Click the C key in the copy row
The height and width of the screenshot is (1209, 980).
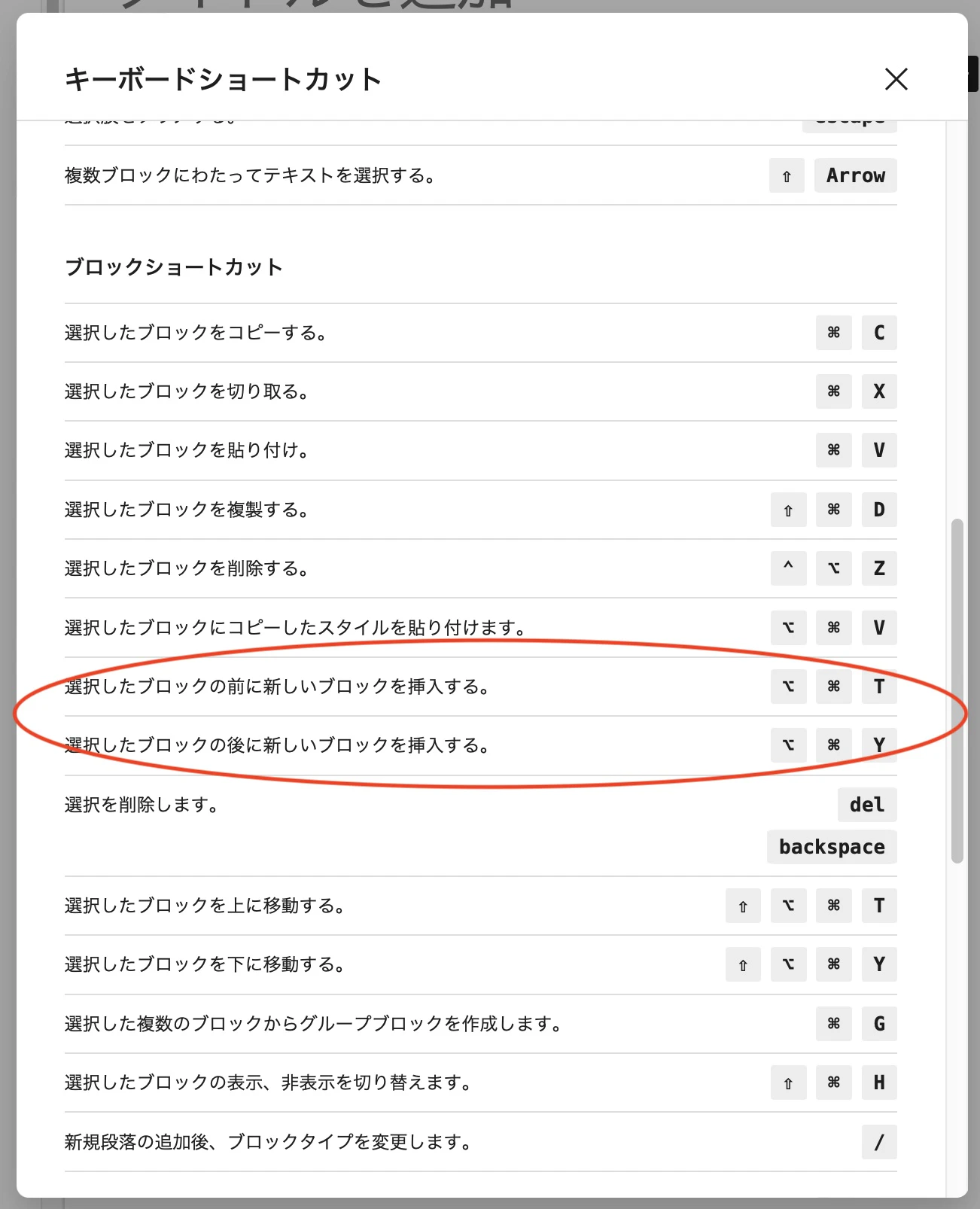click(879, 333)
